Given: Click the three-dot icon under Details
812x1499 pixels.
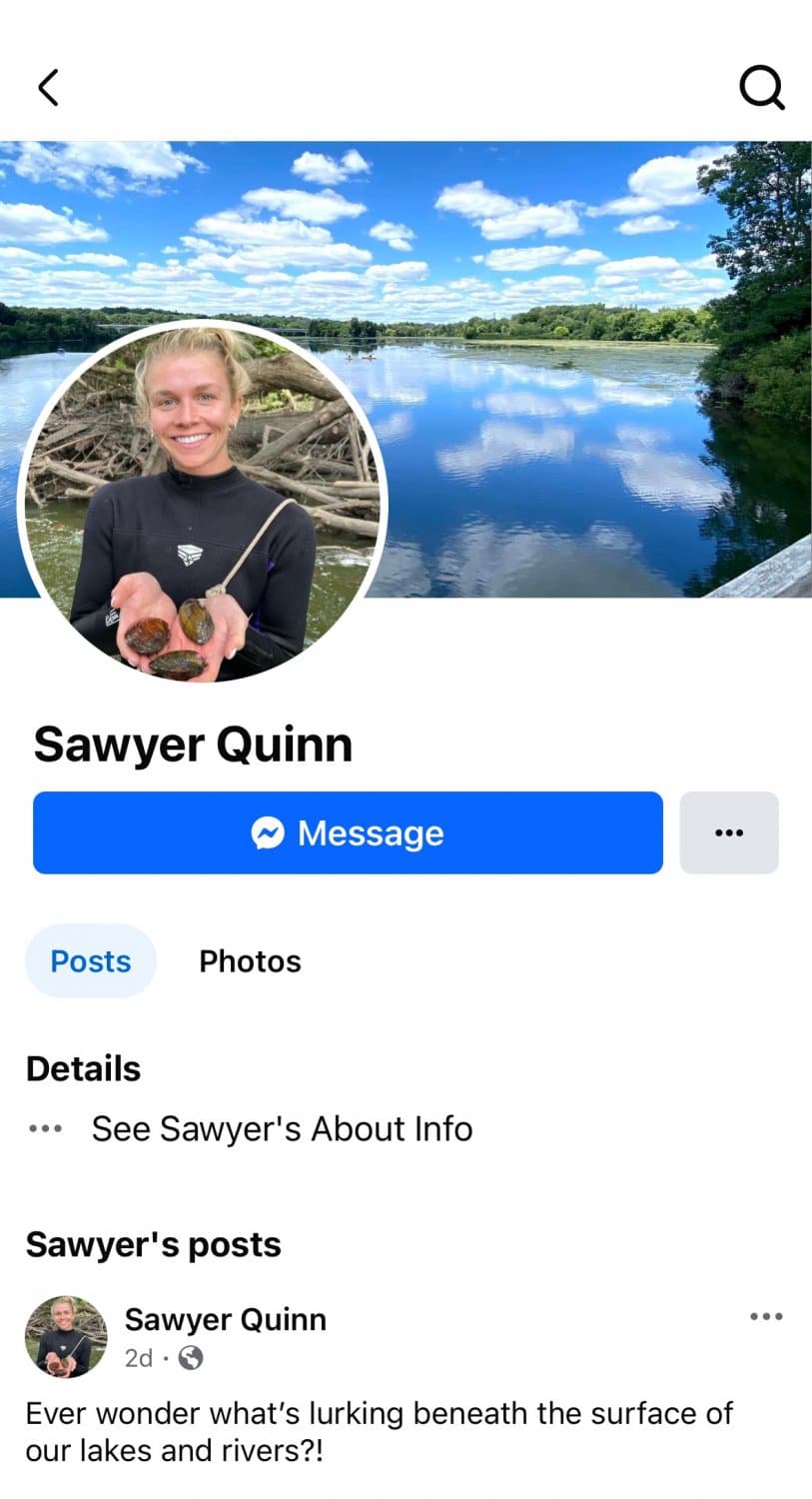Looking at the screenshot, I should tap(45, 1129).
